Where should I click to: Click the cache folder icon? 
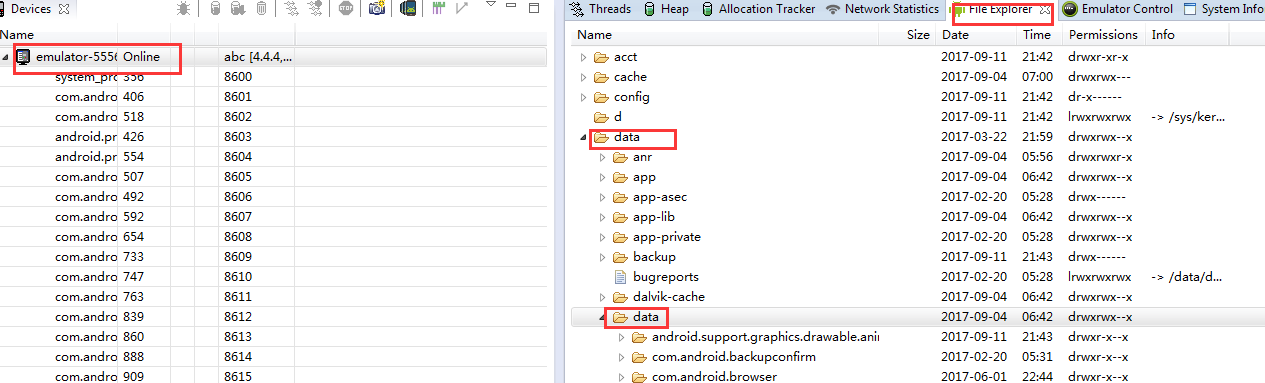(601, 77)
